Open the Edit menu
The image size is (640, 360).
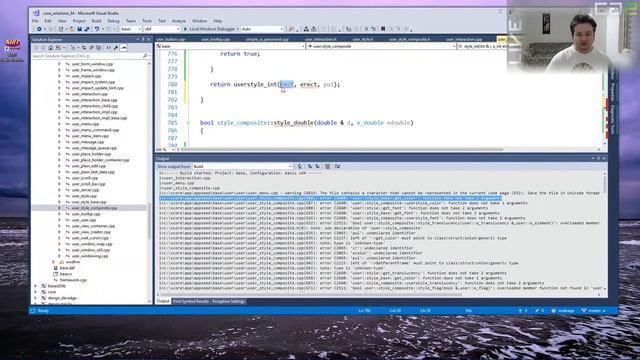(x=48, y=21)
